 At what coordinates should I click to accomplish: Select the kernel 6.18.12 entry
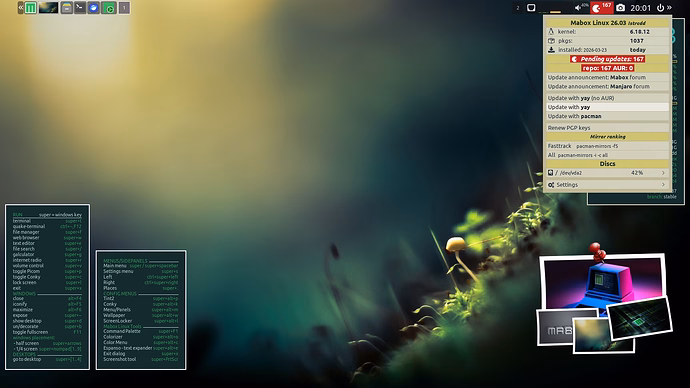pos(607,32)
